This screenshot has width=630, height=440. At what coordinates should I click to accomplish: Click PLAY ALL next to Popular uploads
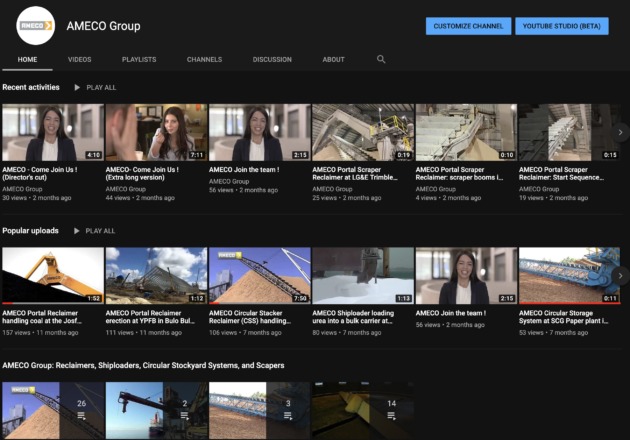click(100, 231)
